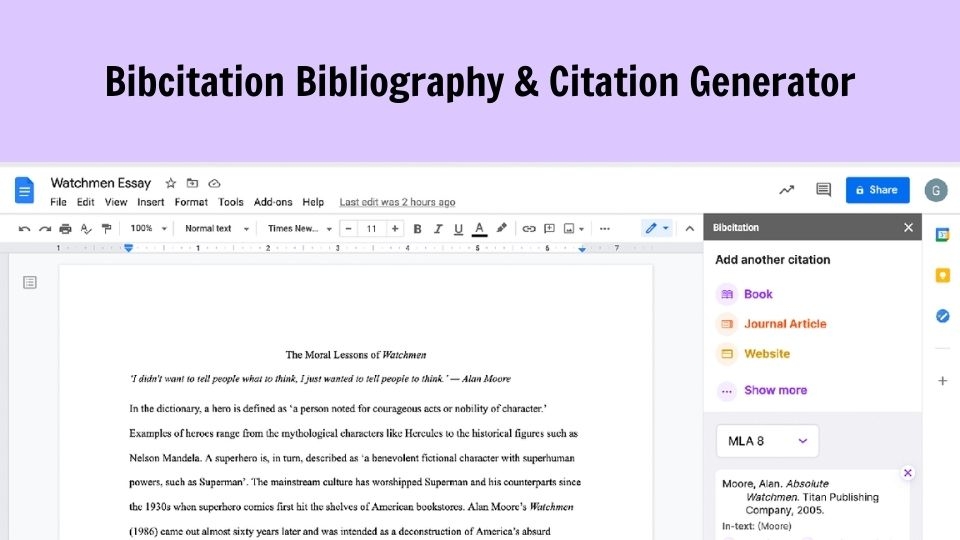Open the Google account avatar
The width and height of the screenshot is (960, 540).
[x=936, y=190]
